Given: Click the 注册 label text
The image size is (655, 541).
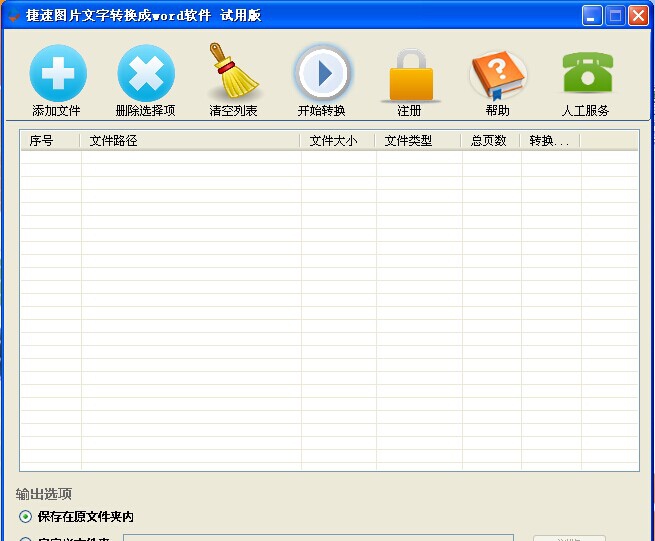Looking at the screenshot, I should 409,111.
